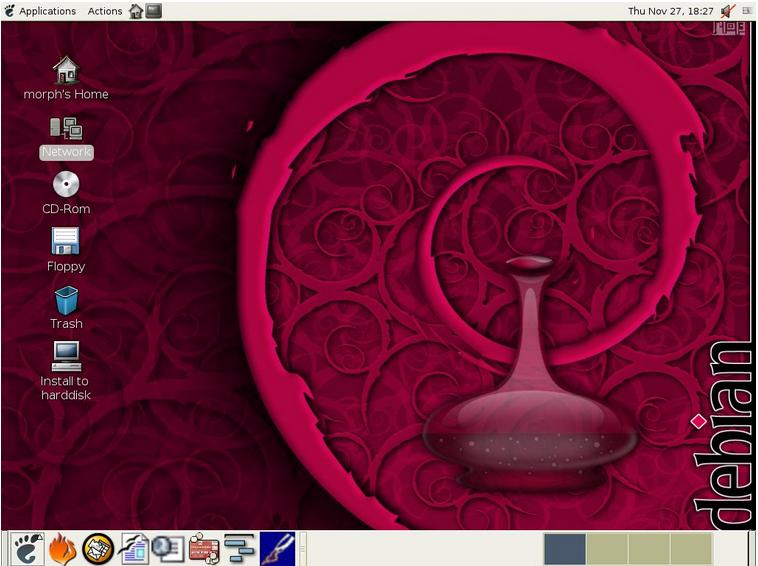Open the Floppy drive icon
The width and height of the screenshot is (758, 566).
(66, 242)
